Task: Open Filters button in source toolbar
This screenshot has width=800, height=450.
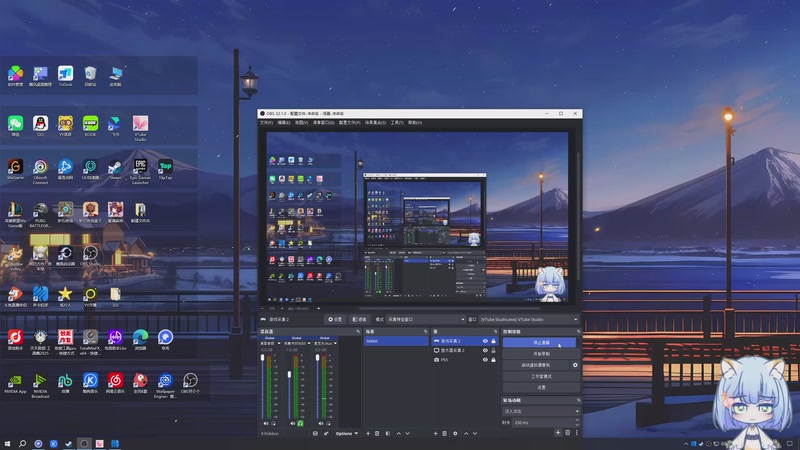Action: click(360, 319)
